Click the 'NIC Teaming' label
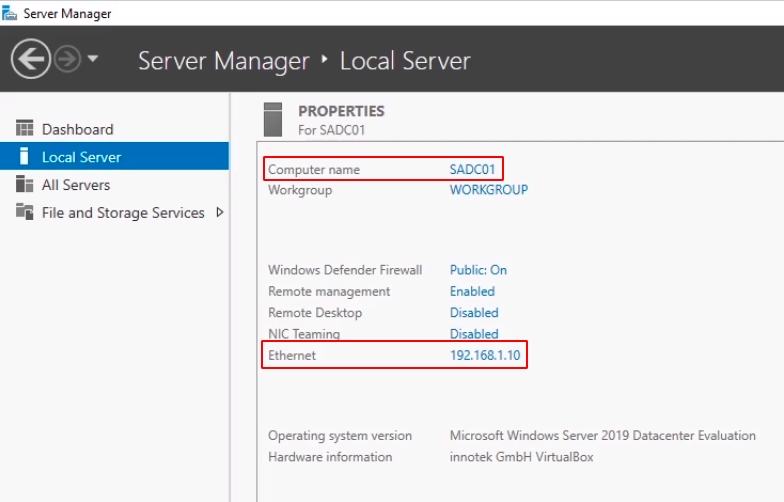The height and width of the screenshot is (502, 784). click(304, 334)
